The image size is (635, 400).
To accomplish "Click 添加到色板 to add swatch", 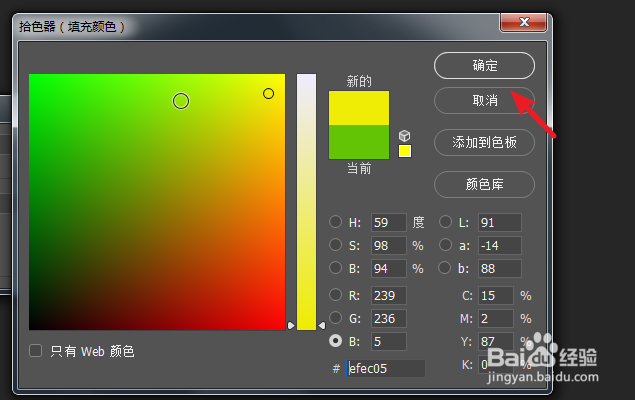I will point(484,143).
